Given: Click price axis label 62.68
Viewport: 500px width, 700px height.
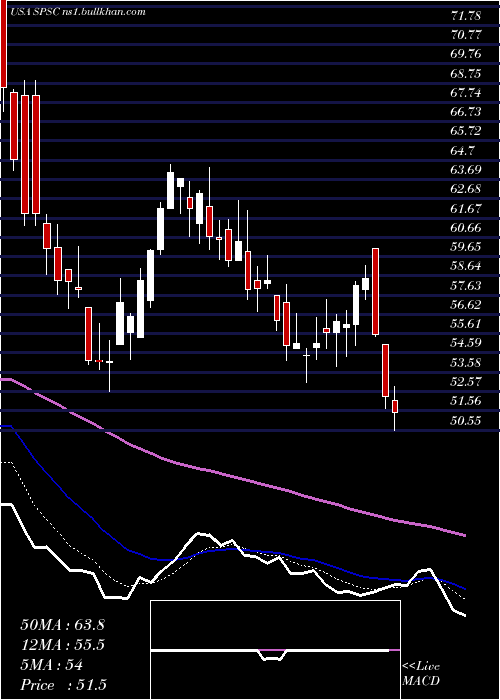Looking at the screenshot, I should [466, 189].
